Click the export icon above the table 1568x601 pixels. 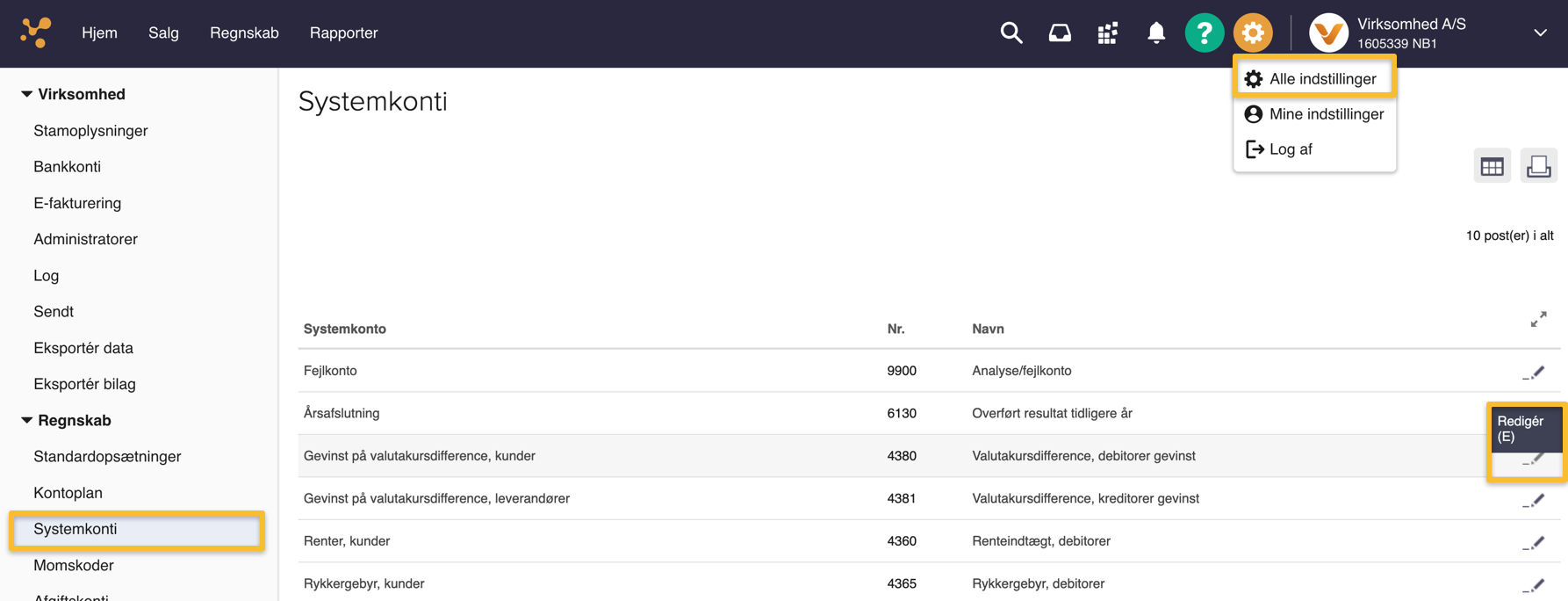point(1538,166)
